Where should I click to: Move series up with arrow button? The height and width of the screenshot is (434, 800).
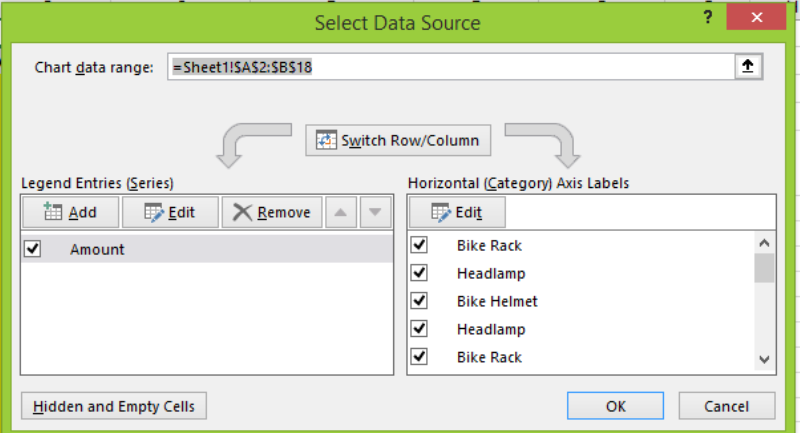(341, 212)
